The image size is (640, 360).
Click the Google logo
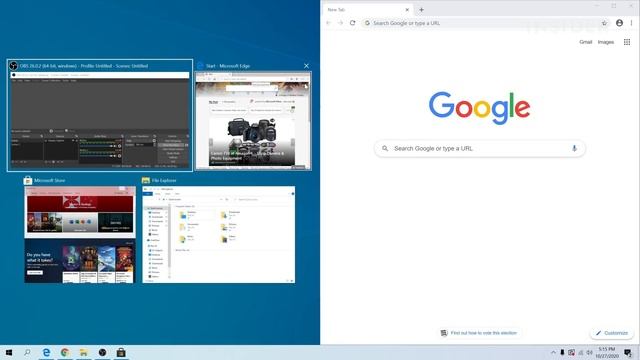click(x=480, y=108)
